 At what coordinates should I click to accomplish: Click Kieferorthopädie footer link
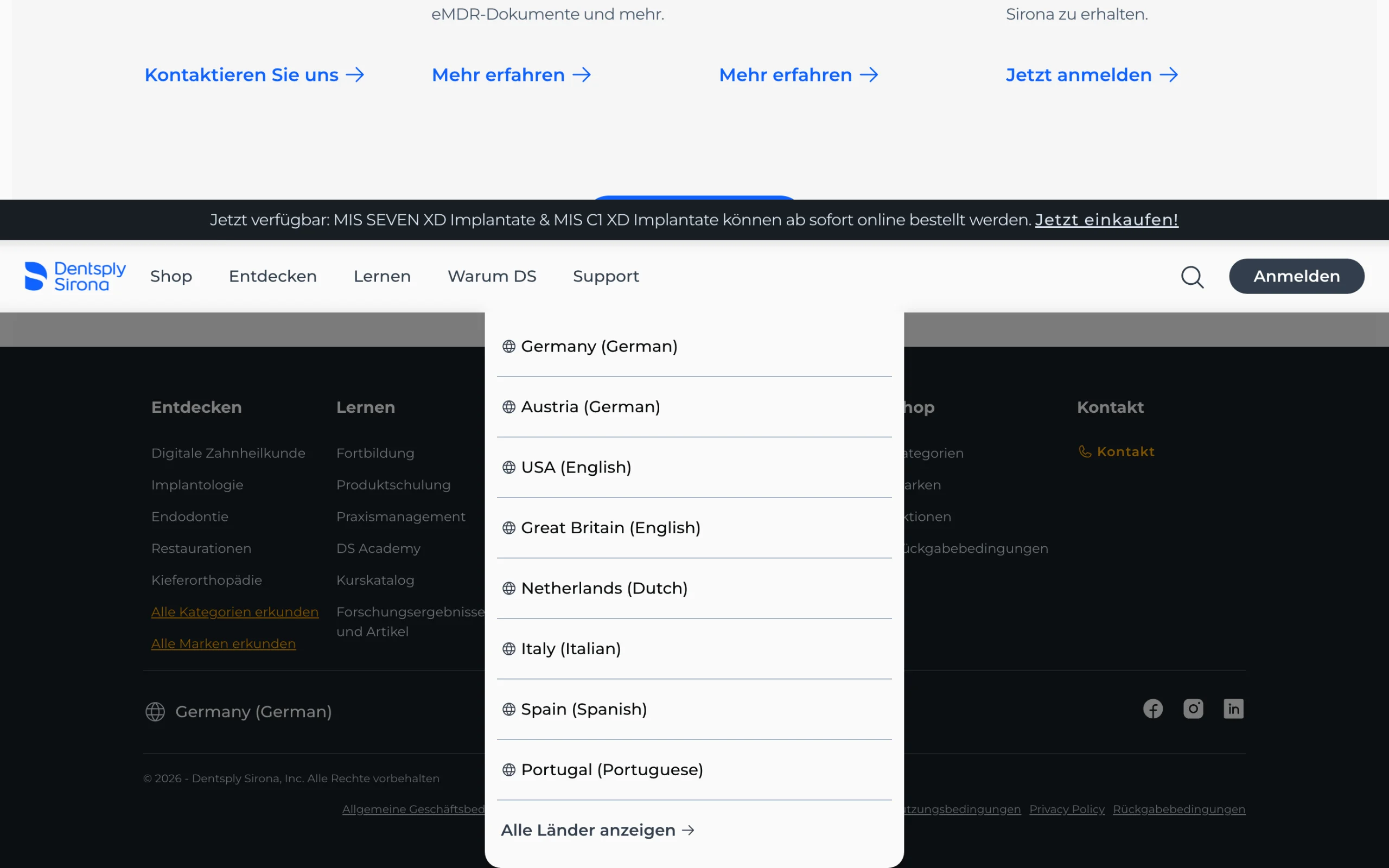207,580
